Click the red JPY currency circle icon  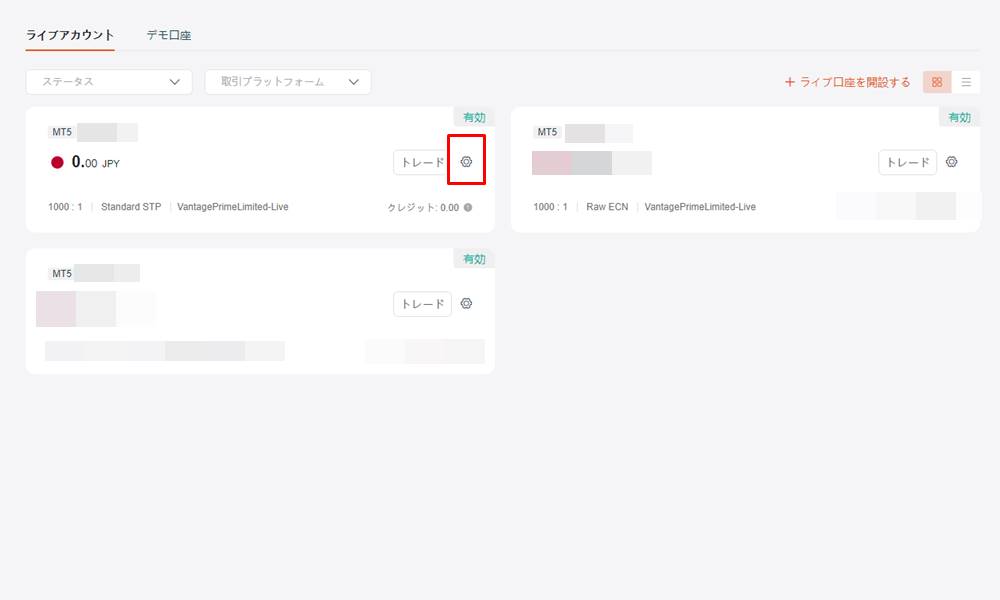coord(57,162)
